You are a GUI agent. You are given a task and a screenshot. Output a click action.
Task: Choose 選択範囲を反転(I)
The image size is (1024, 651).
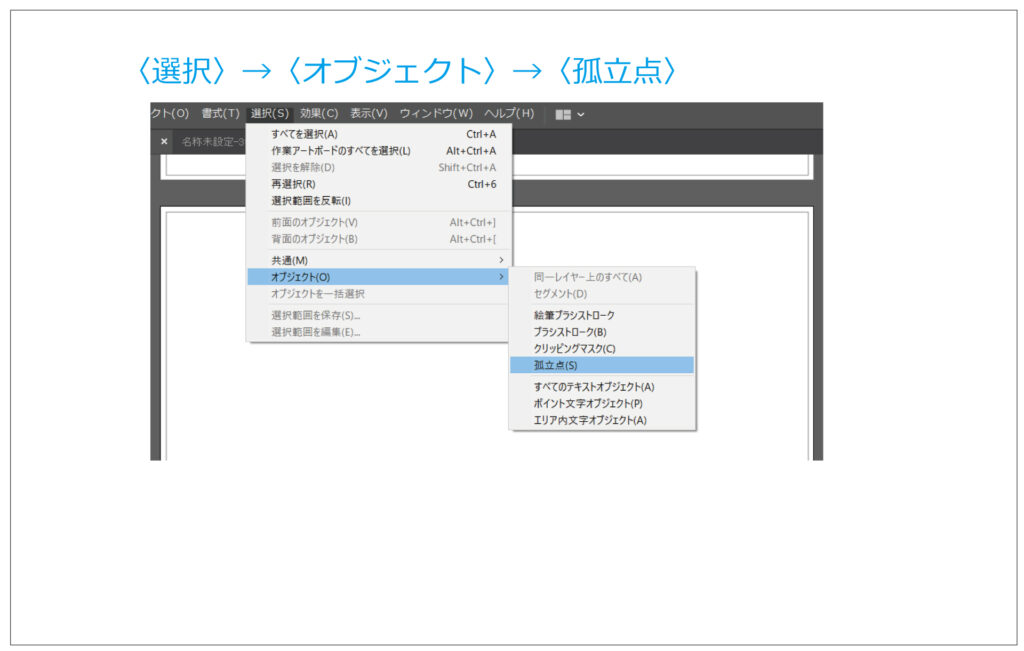coord(379,201)
